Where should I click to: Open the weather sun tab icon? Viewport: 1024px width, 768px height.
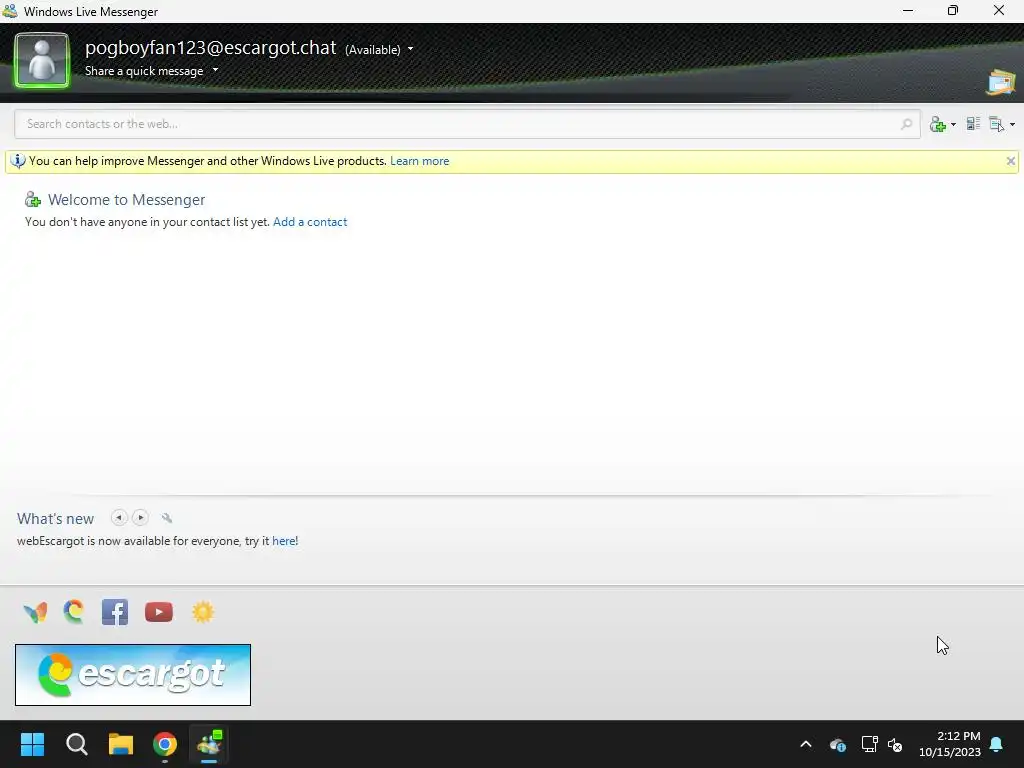tap(203, 612)
